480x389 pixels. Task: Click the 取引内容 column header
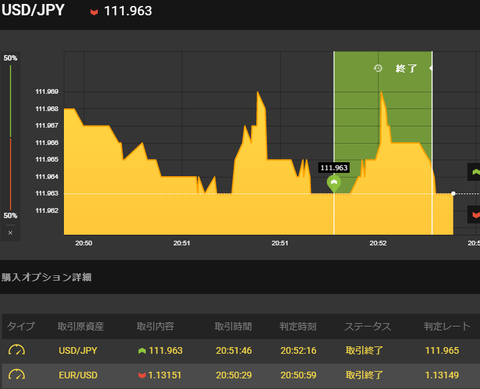click(x=155, y=326)
